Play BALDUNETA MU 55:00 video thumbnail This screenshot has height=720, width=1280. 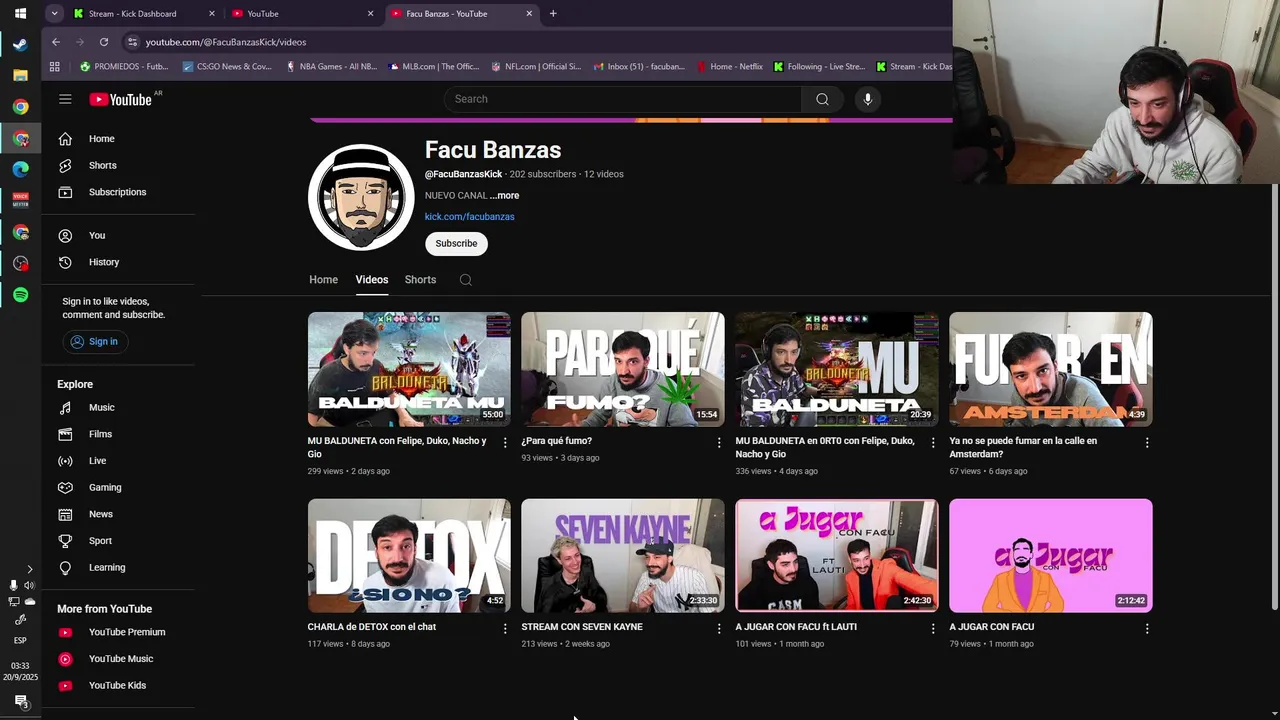(409, 369)
